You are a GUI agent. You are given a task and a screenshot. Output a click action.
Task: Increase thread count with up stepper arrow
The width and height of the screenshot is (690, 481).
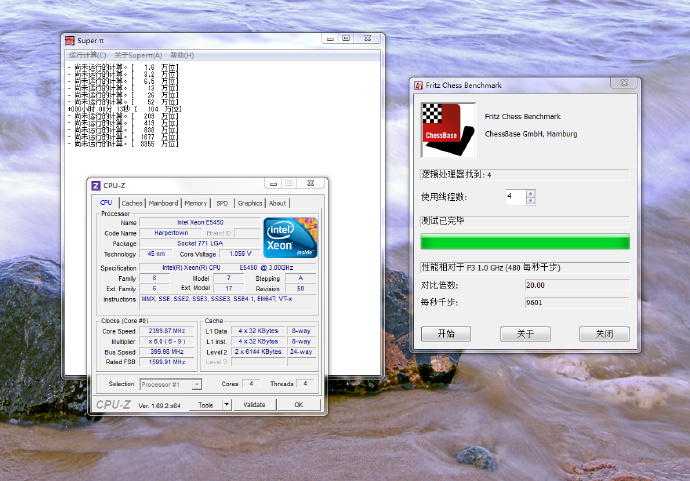[x=530, y=193]
